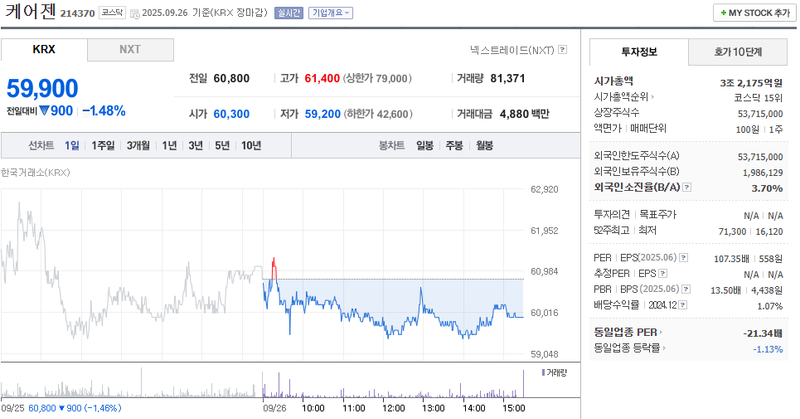Viewport: 800px width, 419px height.
Task: Click the 시가 value 60,300
Action: pos(232,114)
